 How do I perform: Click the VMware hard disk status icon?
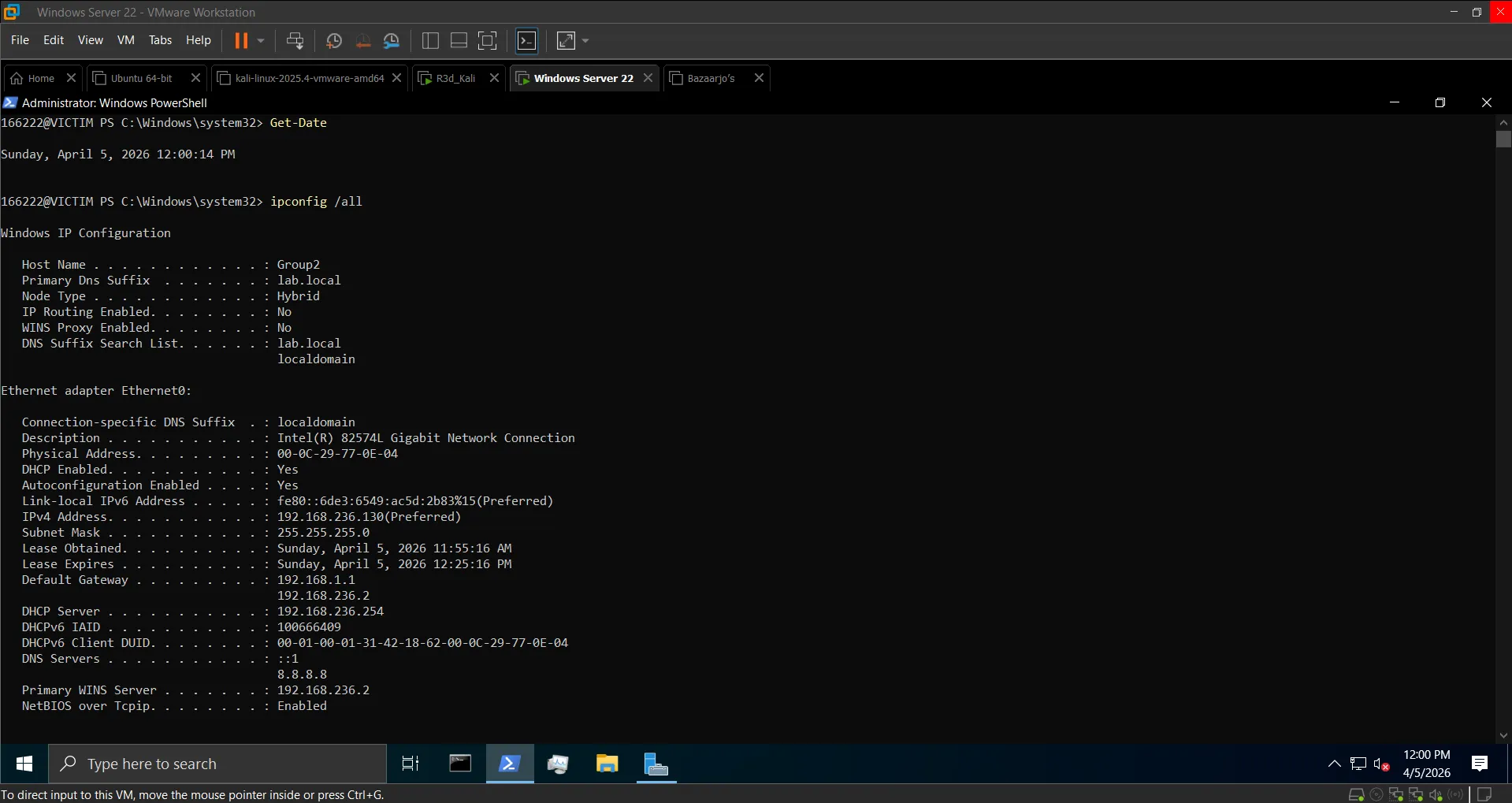point(1357,794)
